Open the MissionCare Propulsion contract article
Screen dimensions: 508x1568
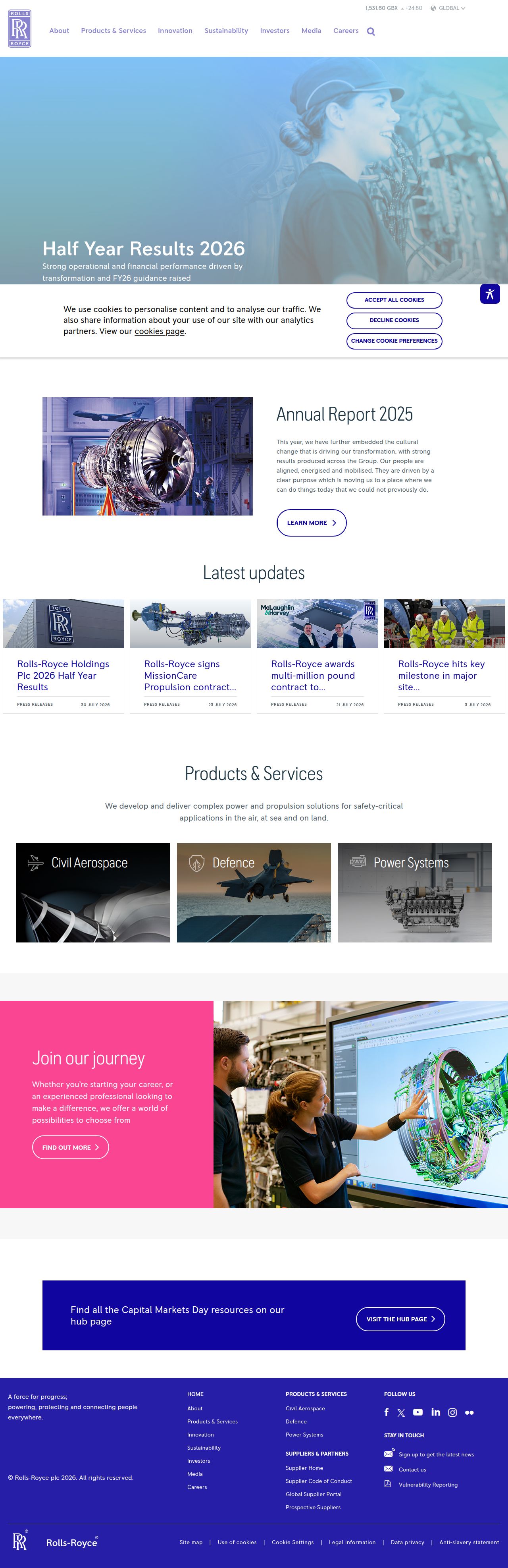click(x=190, y=676)
